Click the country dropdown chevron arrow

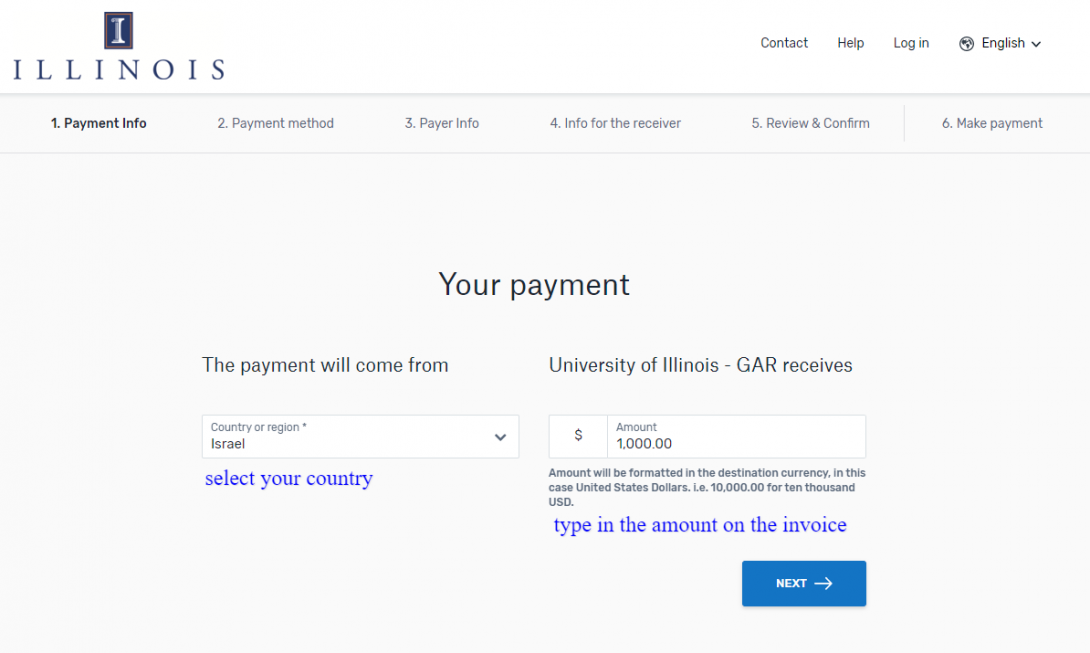pos(501,437)
